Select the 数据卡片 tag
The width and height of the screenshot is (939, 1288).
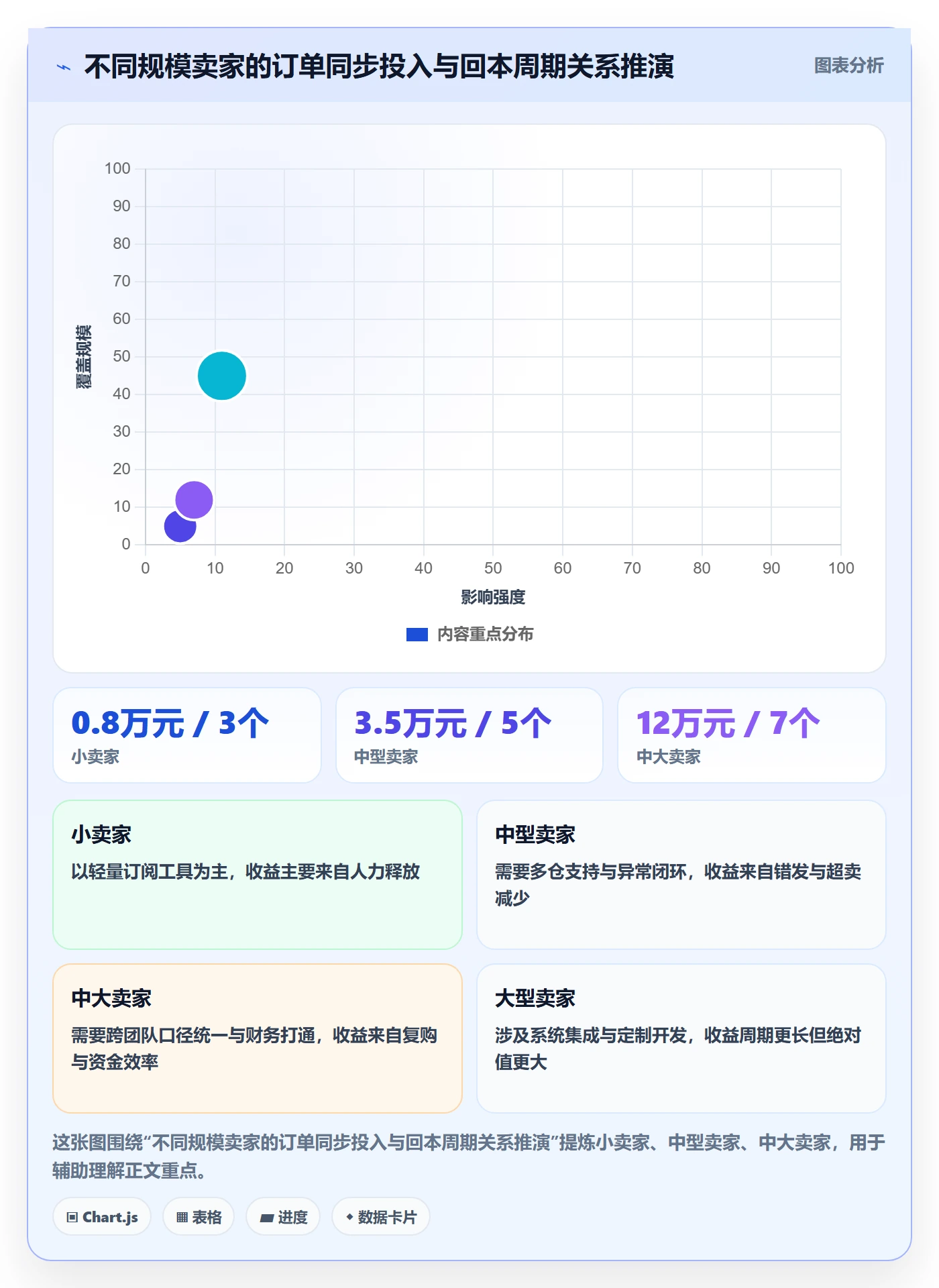point(381,1217)
